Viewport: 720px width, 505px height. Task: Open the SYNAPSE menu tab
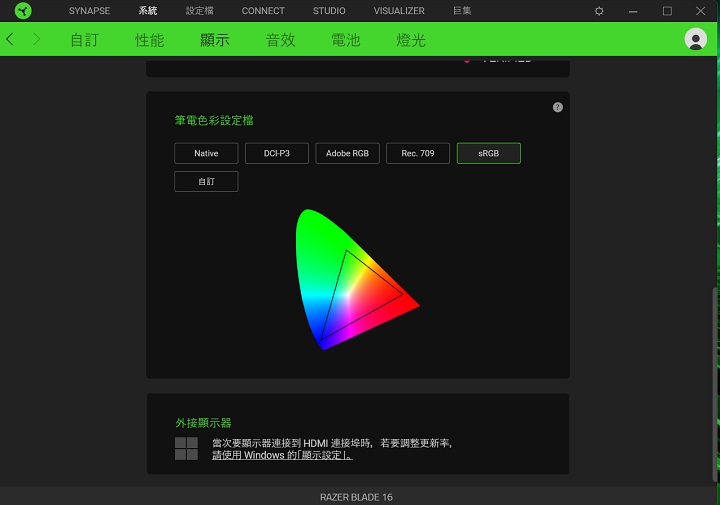90,11
